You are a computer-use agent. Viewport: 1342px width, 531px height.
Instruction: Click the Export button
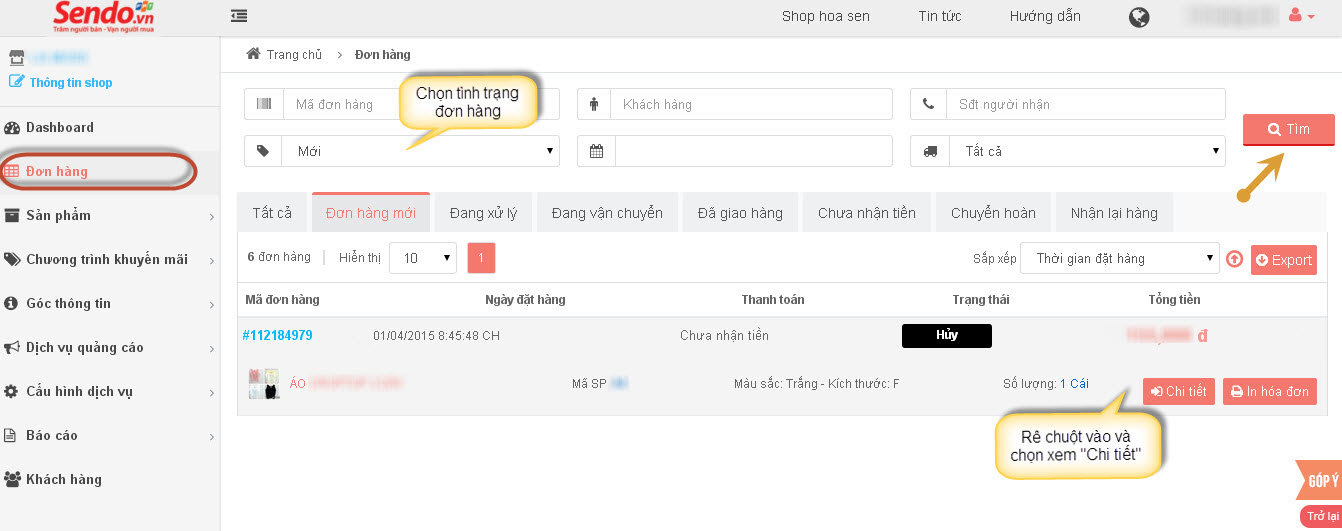point(1284,259)
